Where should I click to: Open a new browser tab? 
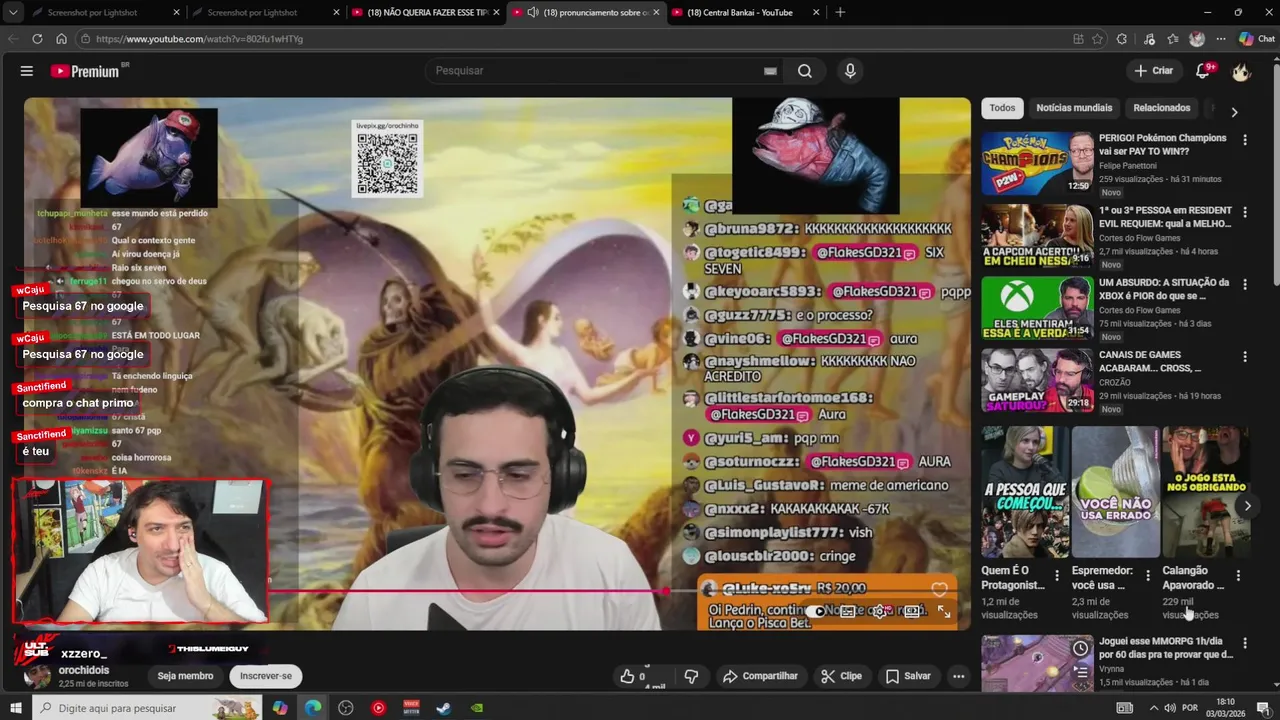[840, 12]
